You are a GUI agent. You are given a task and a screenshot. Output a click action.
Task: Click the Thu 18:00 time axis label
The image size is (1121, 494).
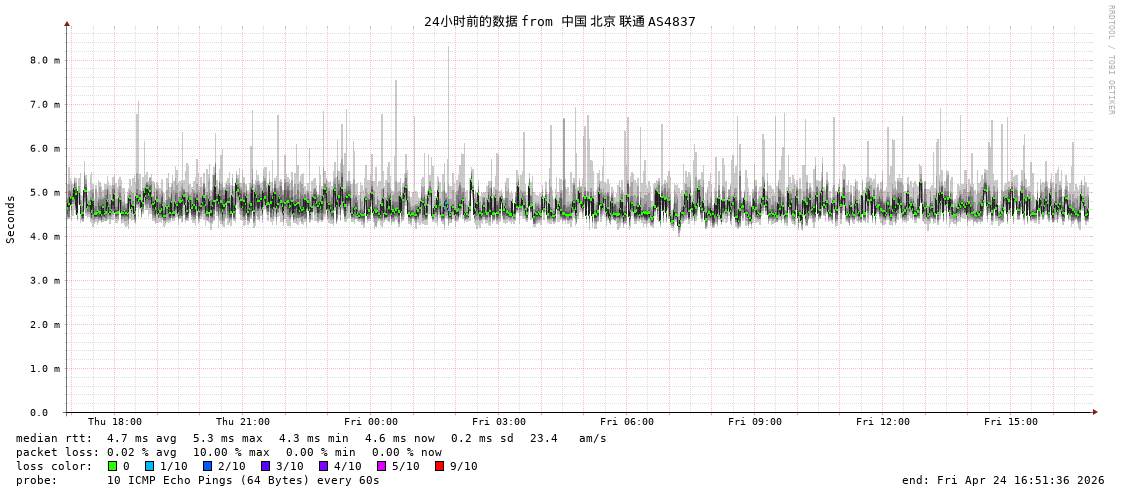pos(115,422)
